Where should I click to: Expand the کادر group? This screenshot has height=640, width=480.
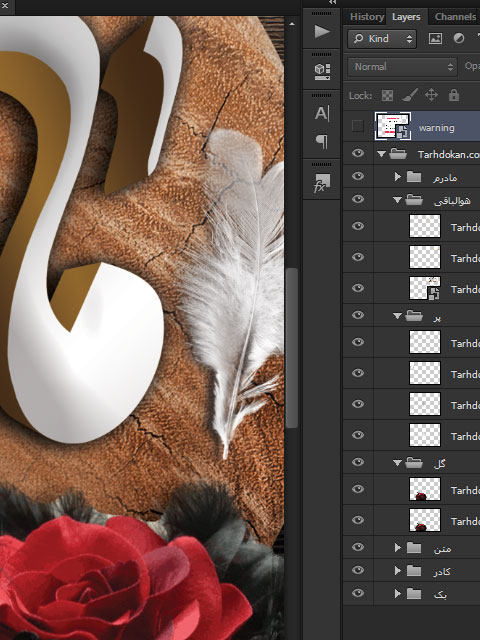coord(398,571)
